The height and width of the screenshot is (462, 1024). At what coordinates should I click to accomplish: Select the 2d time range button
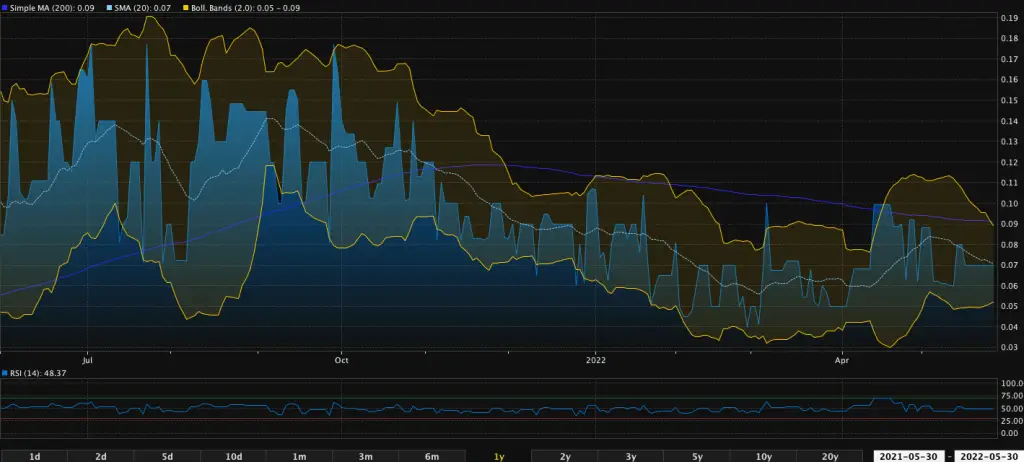[101, 456]
